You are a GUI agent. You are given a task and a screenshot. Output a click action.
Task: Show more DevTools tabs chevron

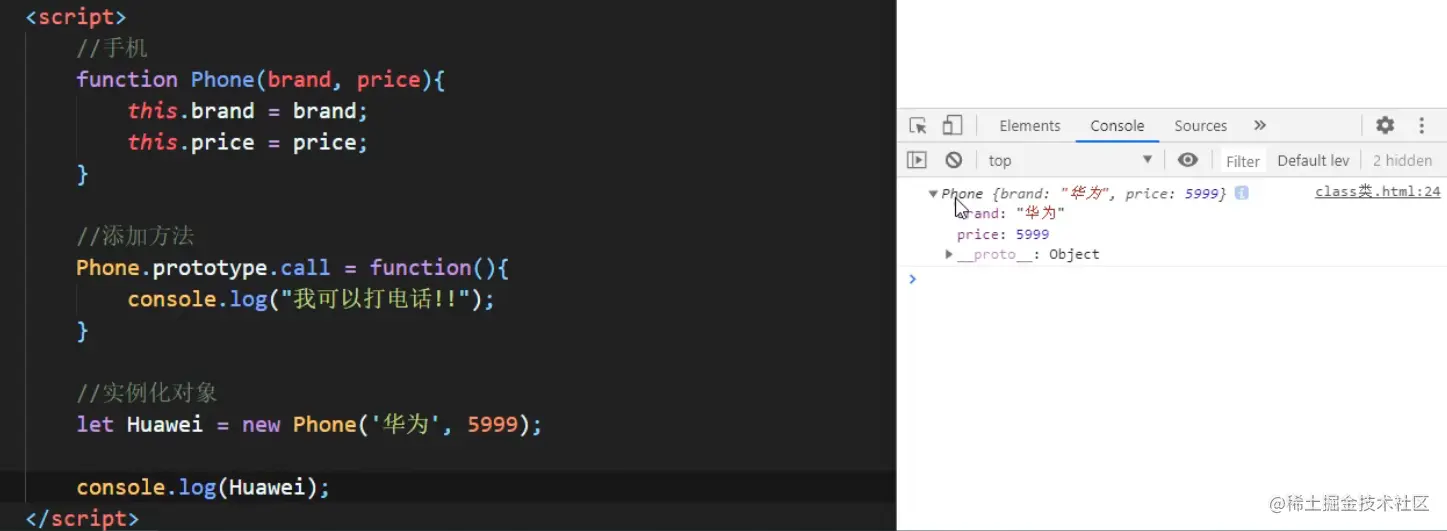[1260, 125]
